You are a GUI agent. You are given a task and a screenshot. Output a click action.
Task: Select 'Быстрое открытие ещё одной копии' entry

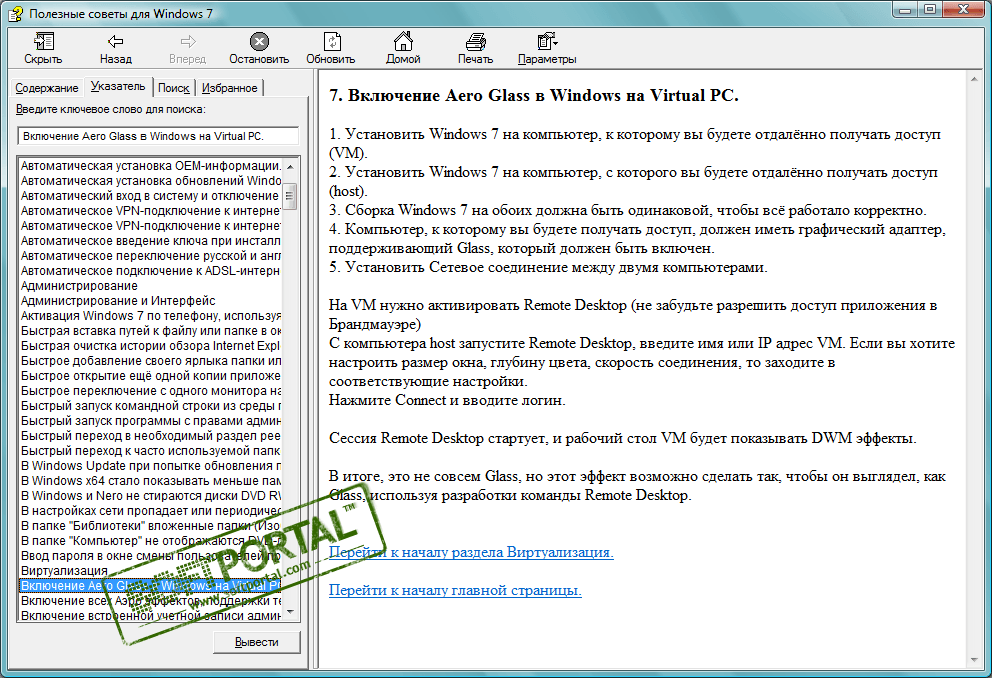(151, 376)
